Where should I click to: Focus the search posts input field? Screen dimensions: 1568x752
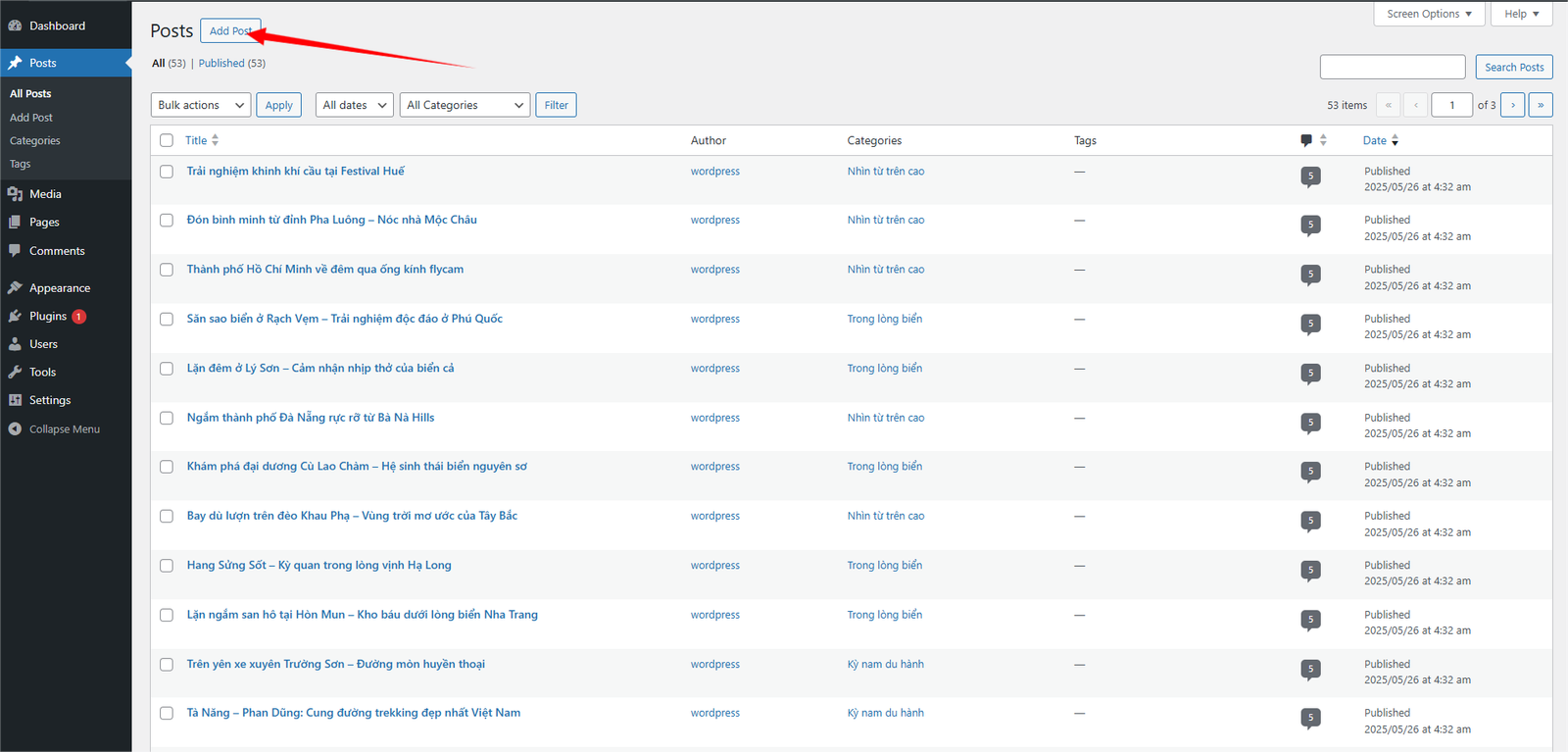(1392, 67)
